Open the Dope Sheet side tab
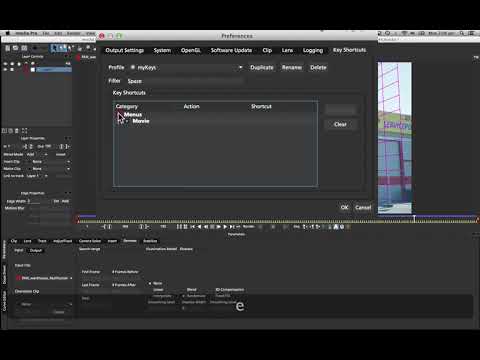 (x=4, y=275)
